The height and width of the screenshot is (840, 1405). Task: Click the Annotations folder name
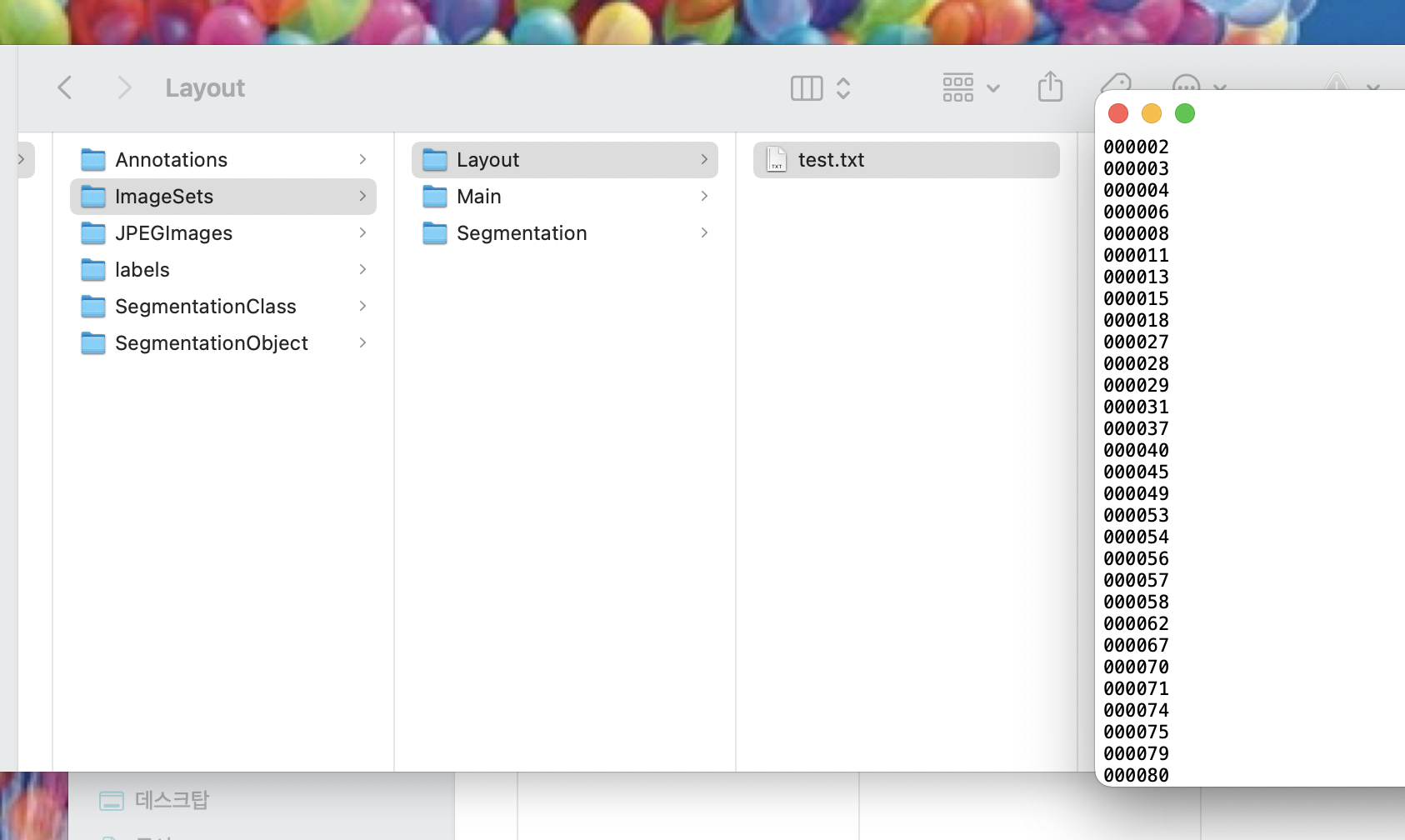[x=171, y=159]
